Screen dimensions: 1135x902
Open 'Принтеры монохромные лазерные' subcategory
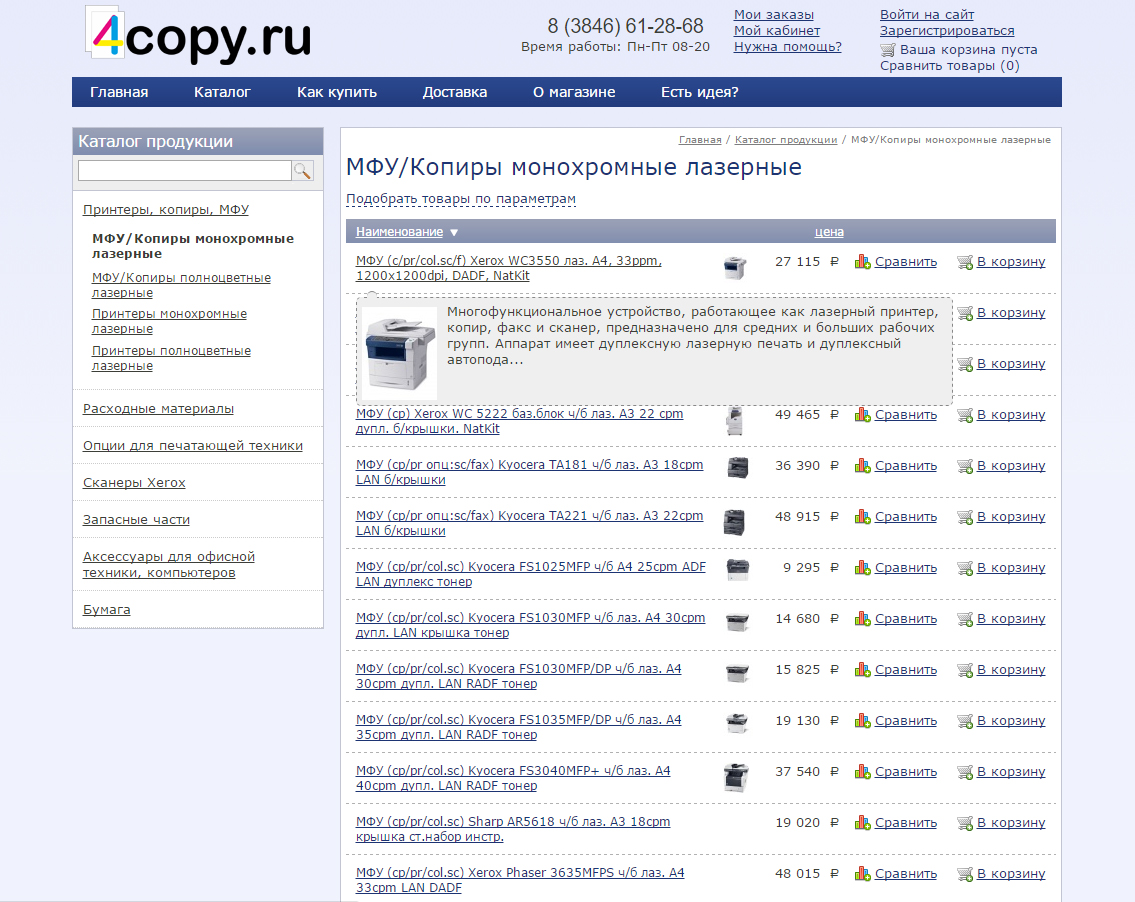169,321
